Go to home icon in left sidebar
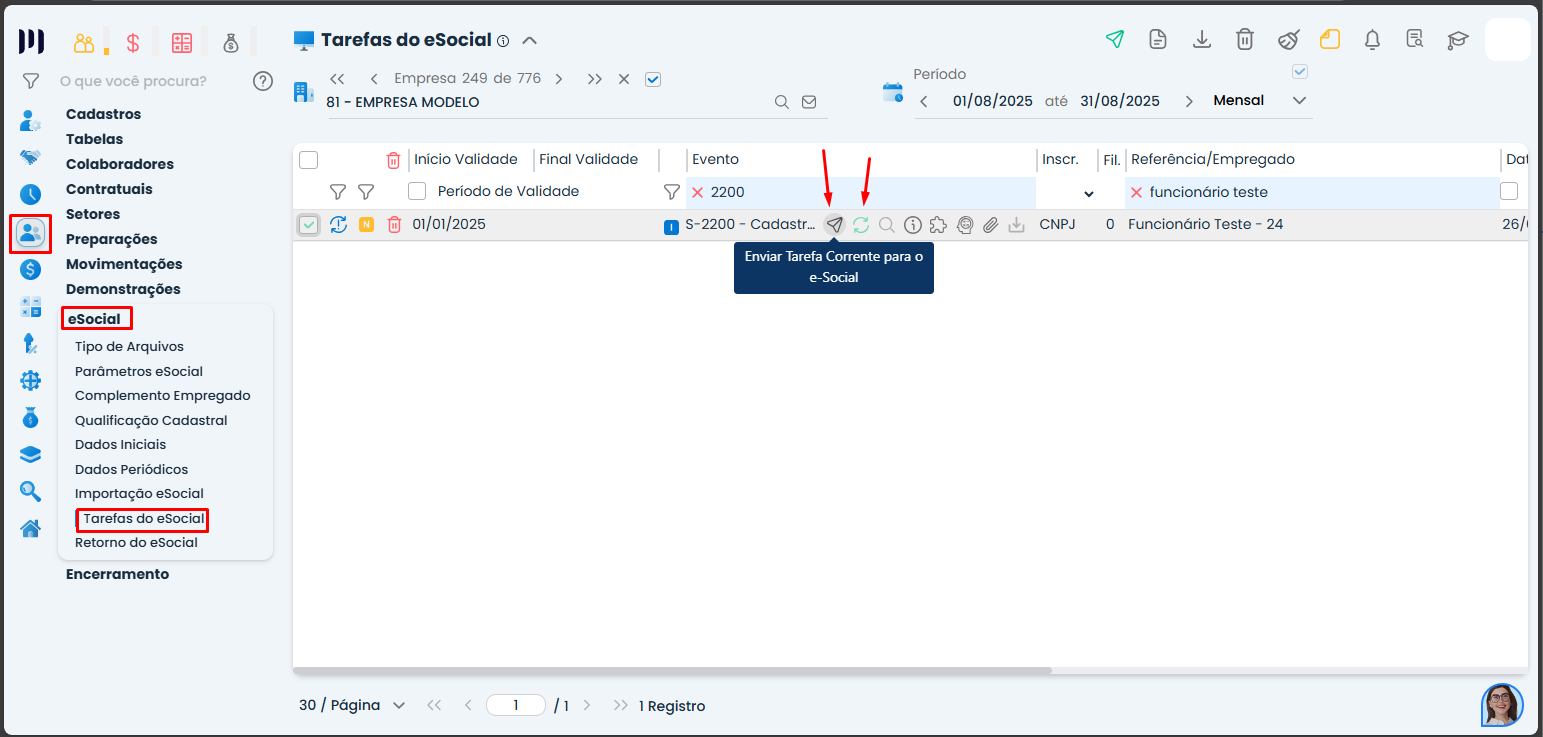This screenshot has height=737, width=1543. [31, 528]
